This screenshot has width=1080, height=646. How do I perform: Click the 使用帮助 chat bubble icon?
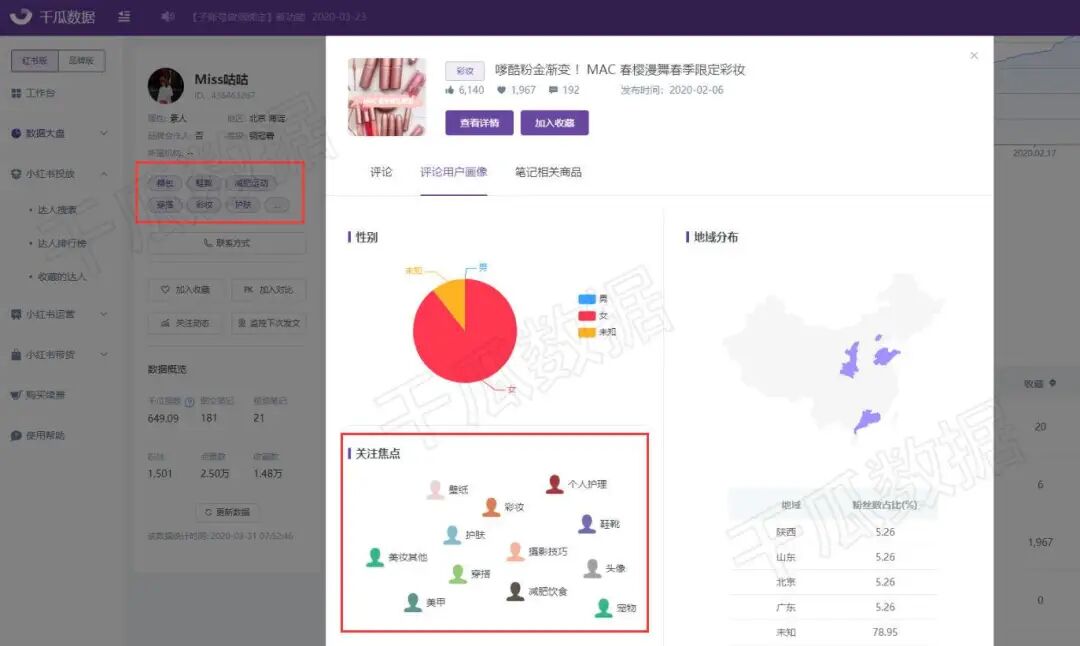pyautogui.click(x=16, y=435)
